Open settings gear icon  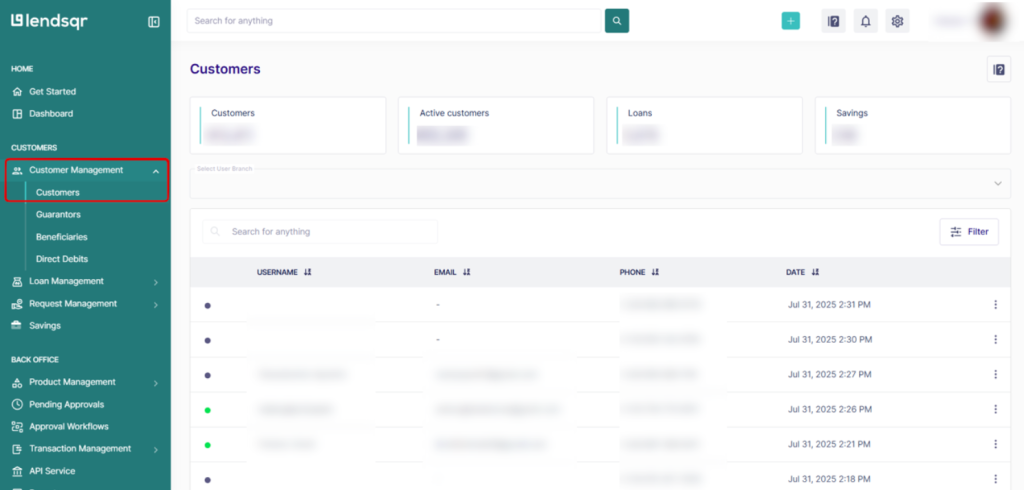[897, 21]
